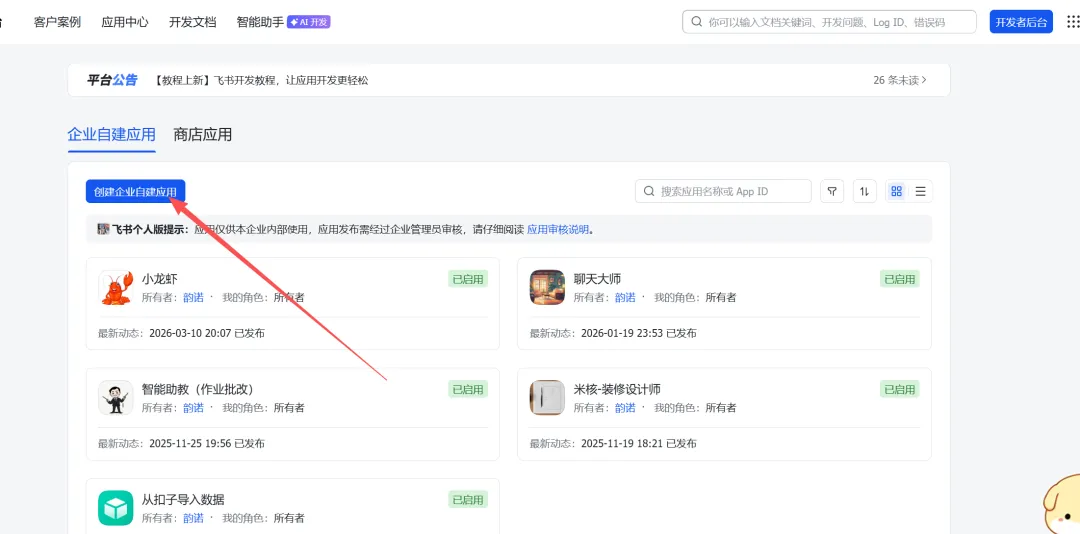
Task: Focus the top documentation search field
Action: (x=829, y=22)
